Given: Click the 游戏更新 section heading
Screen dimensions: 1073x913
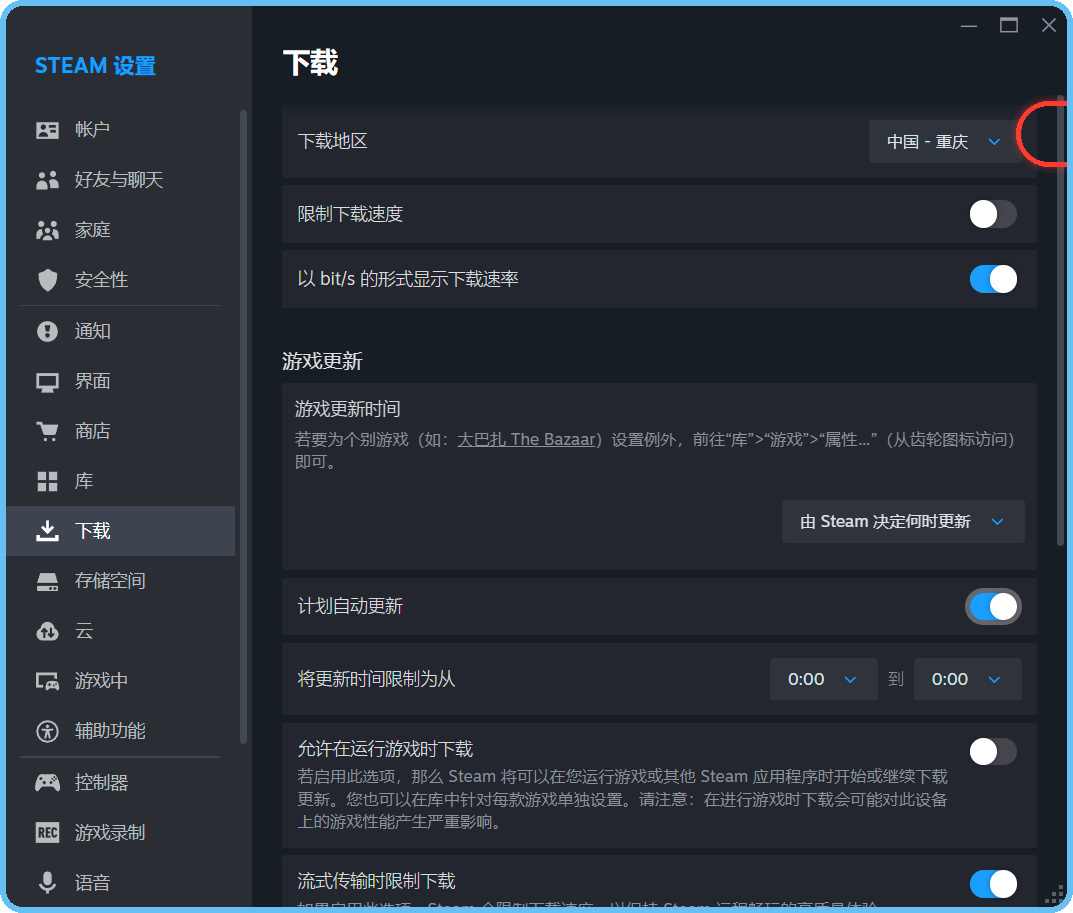Looking at the screenshot, I should coord(322,361).
